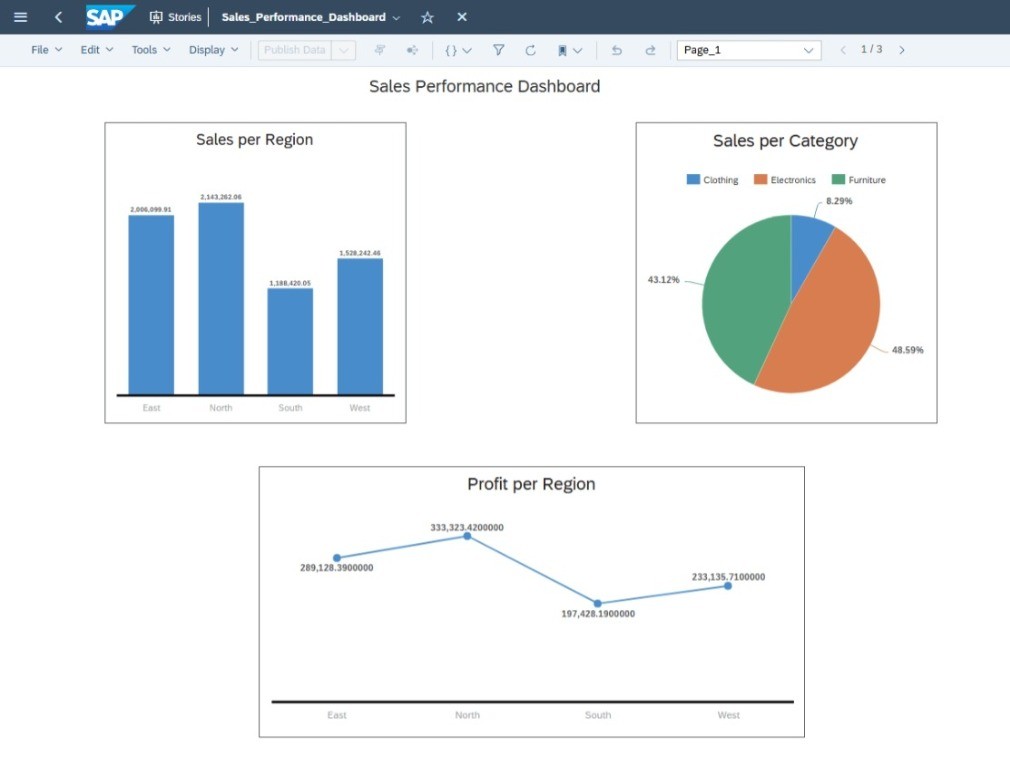The image size is (1010, 765).
Task: Click the Electronics legend label
Action: tap(793, 180)
